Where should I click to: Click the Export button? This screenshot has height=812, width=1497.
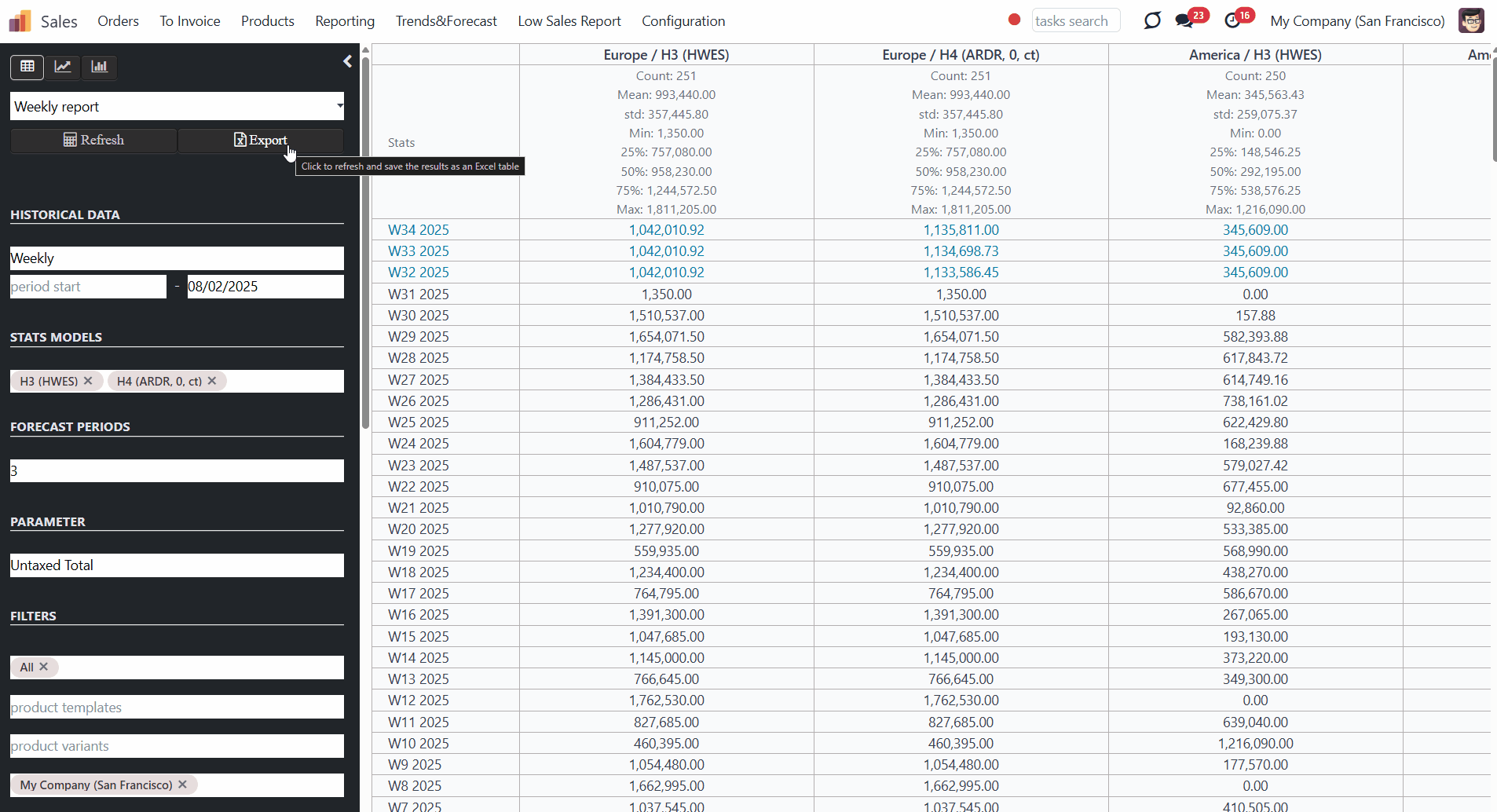tap(261, 140)
